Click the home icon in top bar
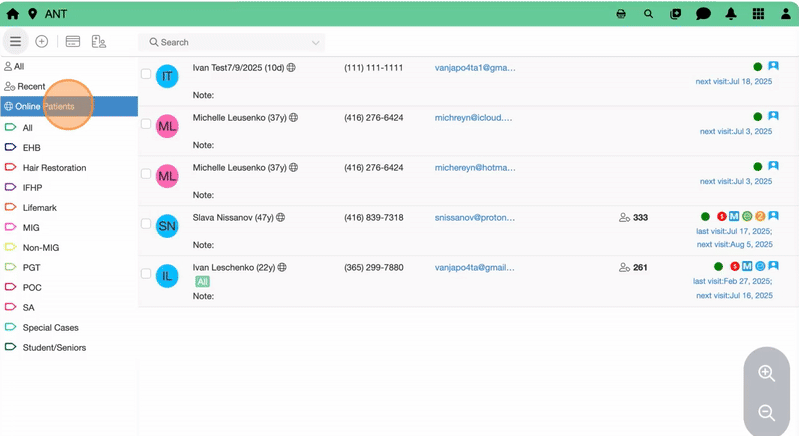Image resolution: width=799 pixels, height=436 pixels. point(13,14)
